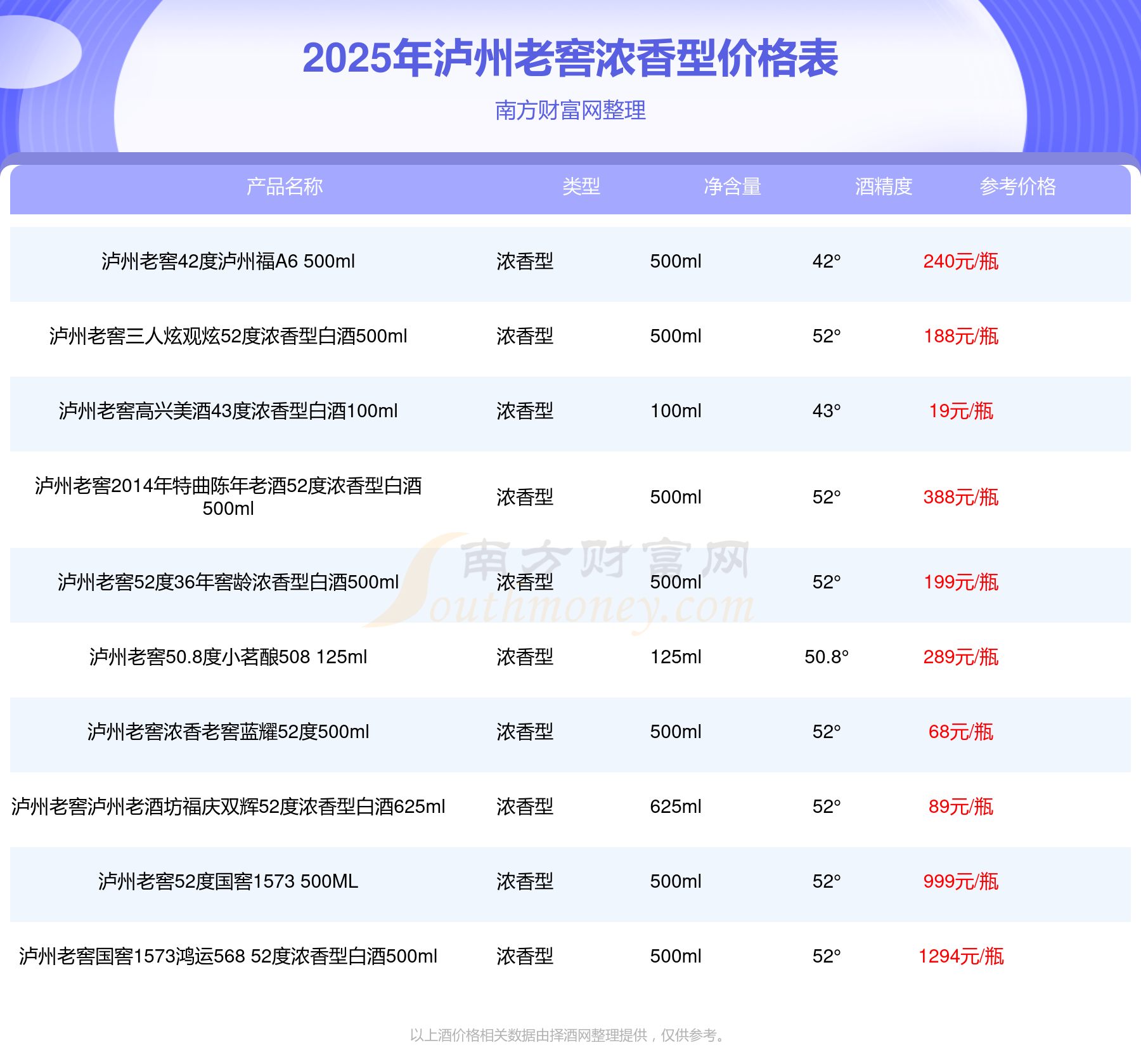Viewport: 1141px width, 1064px height.
Task: Click the price 240元/瓶
Action: click(x=961, y=261)
